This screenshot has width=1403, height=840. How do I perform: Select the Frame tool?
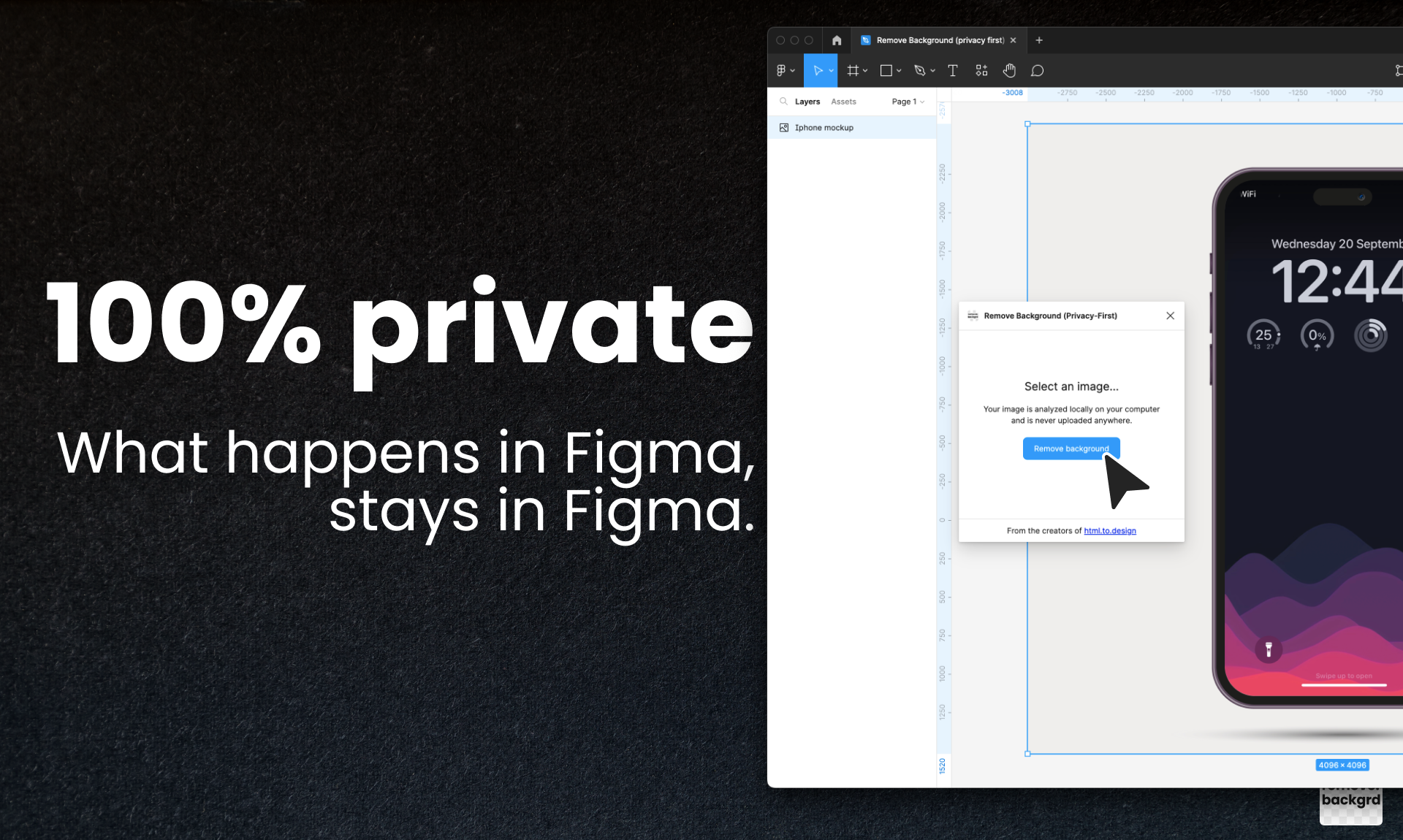(852, 71)
